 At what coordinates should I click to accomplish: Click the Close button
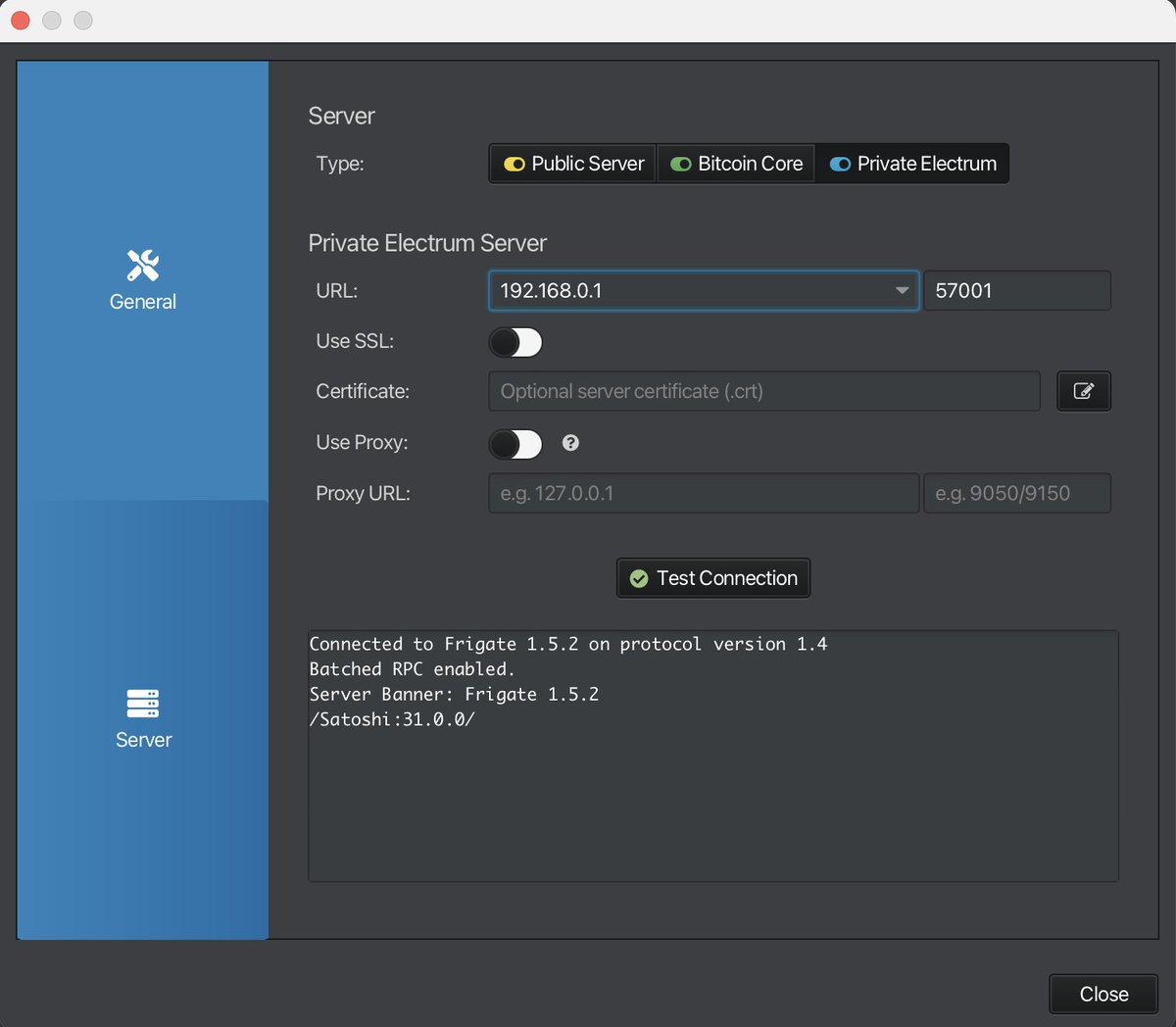[1103, 994]
